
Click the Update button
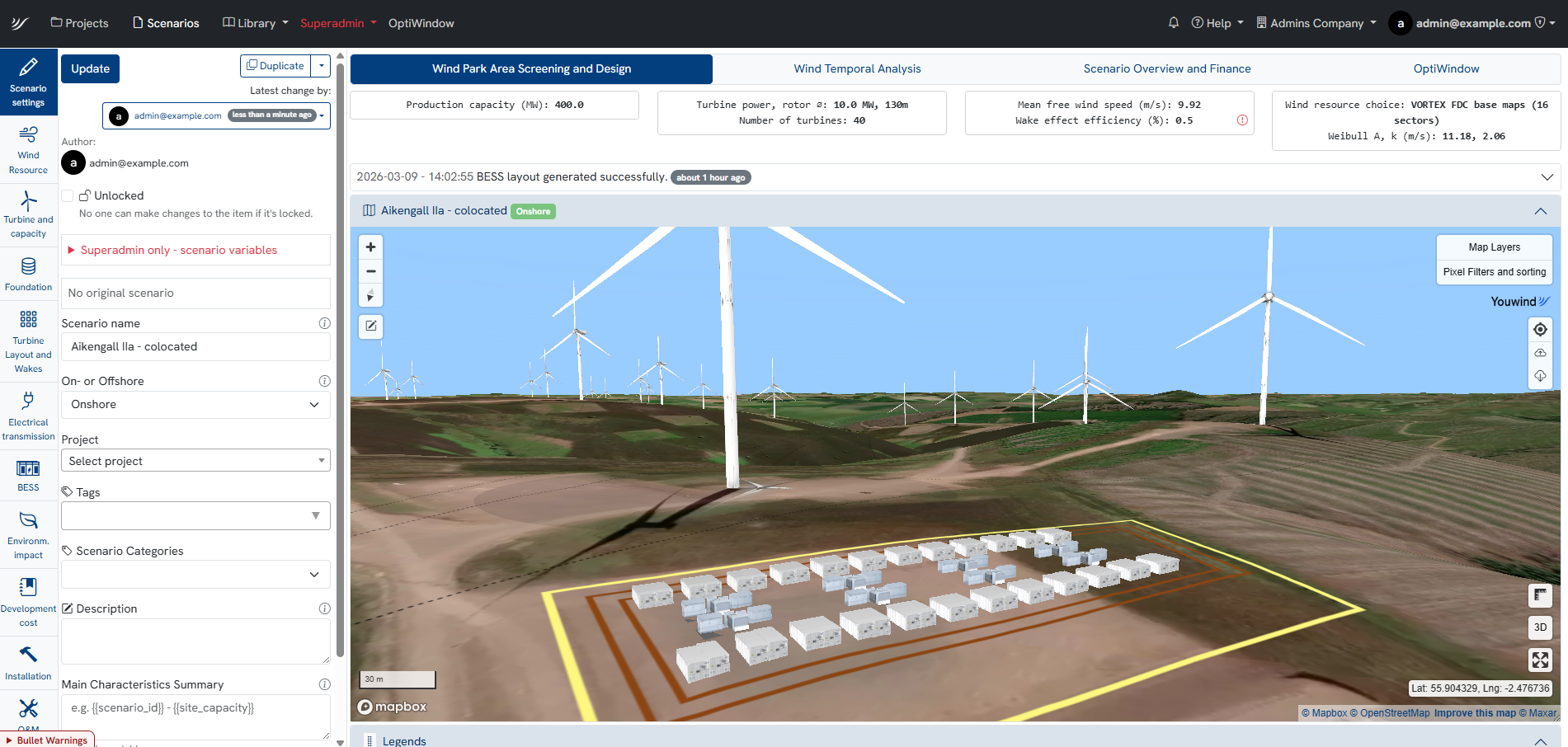[x=90, y=69]
